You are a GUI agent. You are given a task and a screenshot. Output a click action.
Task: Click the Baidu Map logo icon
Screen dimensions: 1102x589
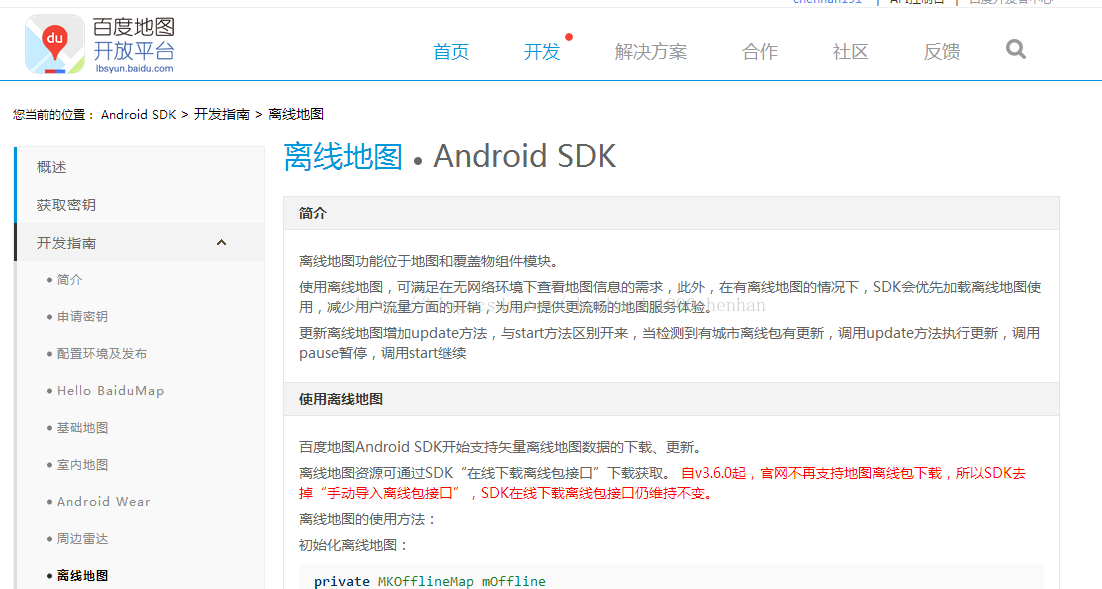55,44
